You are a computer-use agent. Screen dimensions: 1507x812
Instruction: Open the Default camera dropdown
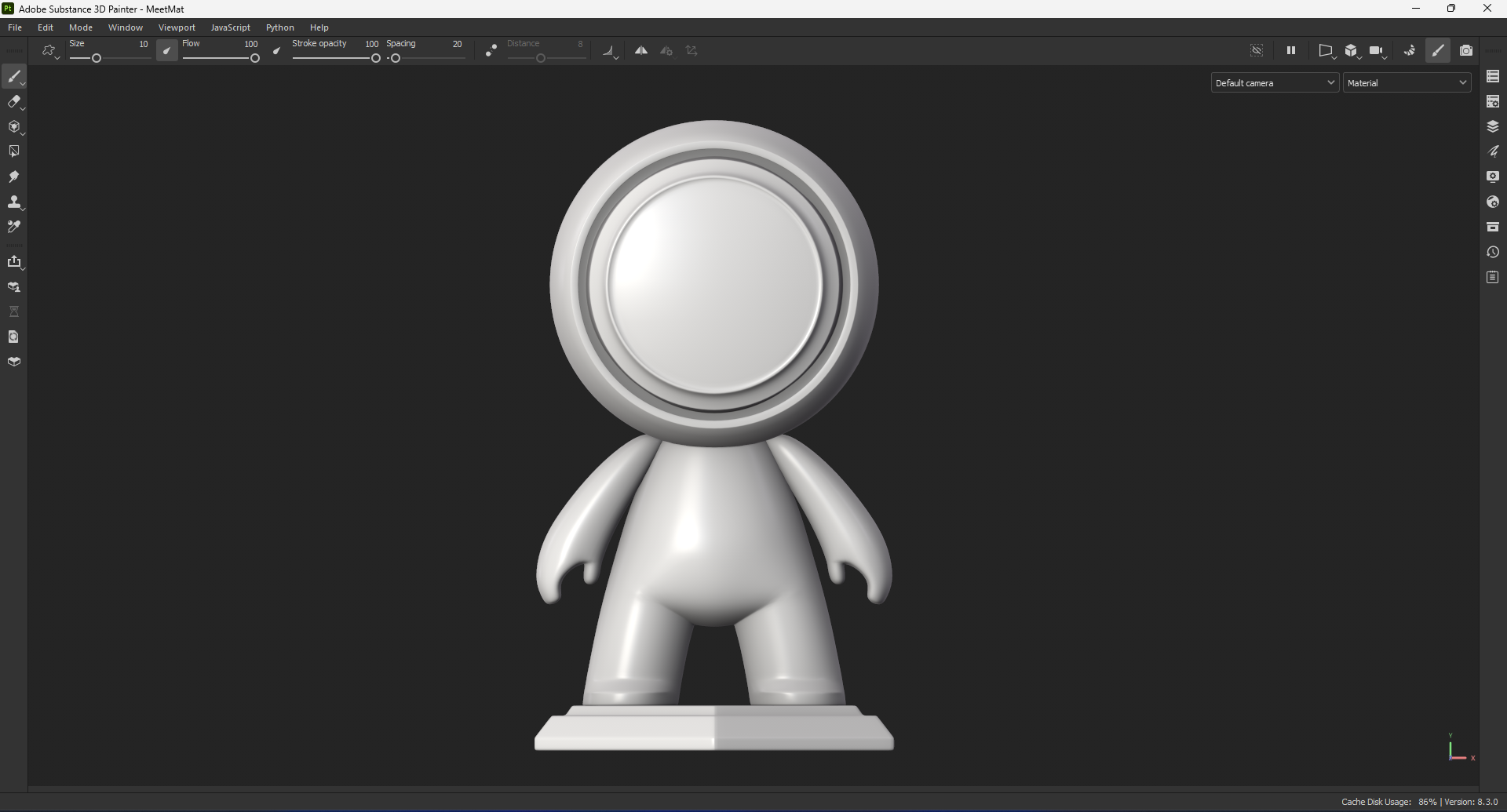1274,82
